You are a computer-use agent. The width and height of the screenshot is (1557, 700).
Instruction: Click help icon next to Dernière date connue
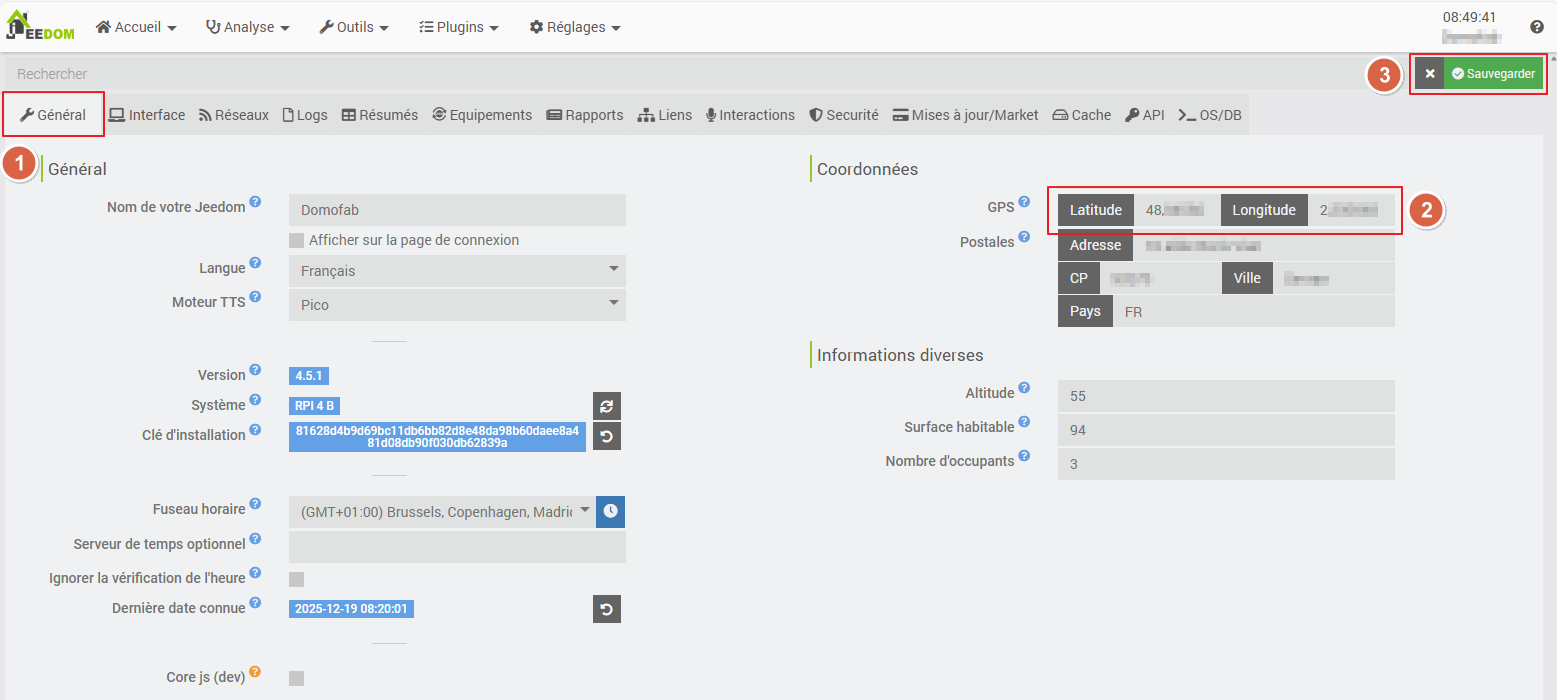[x=255, y=602]
